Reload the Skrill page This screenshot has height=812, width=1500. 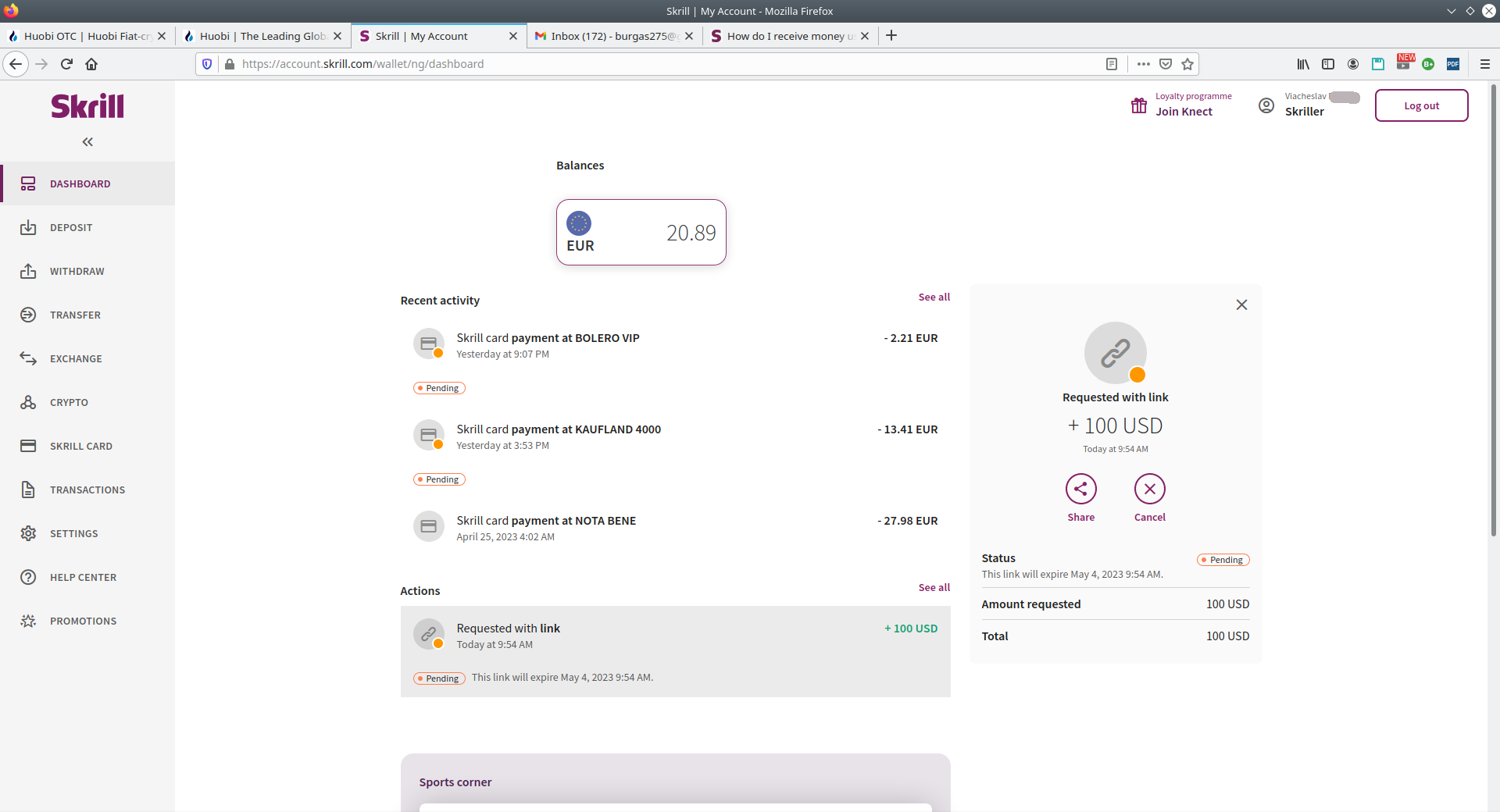point(66,64)
